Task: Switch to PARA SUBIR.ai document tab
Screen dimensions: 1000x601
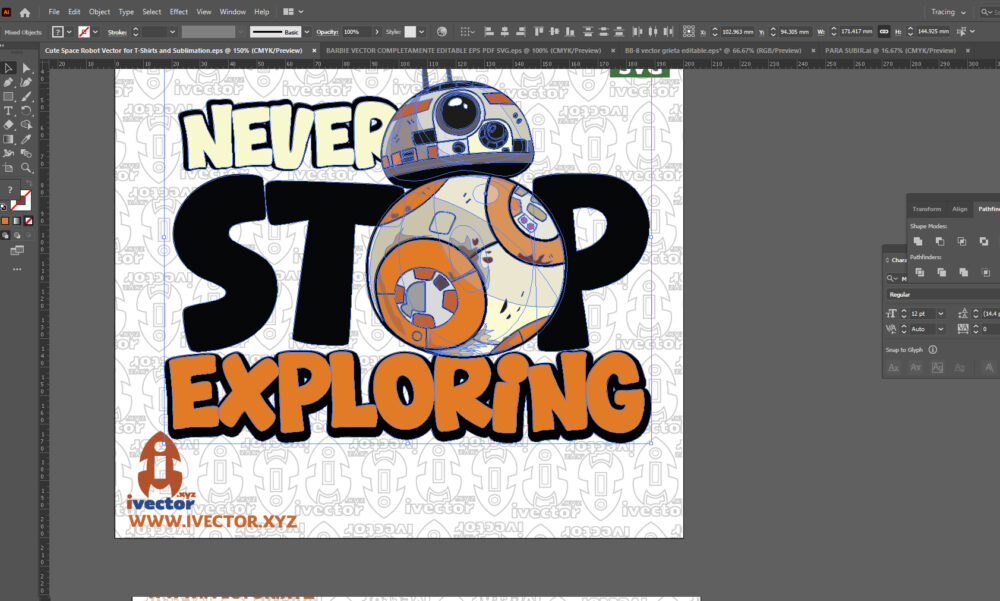Action: click(890, 50)
